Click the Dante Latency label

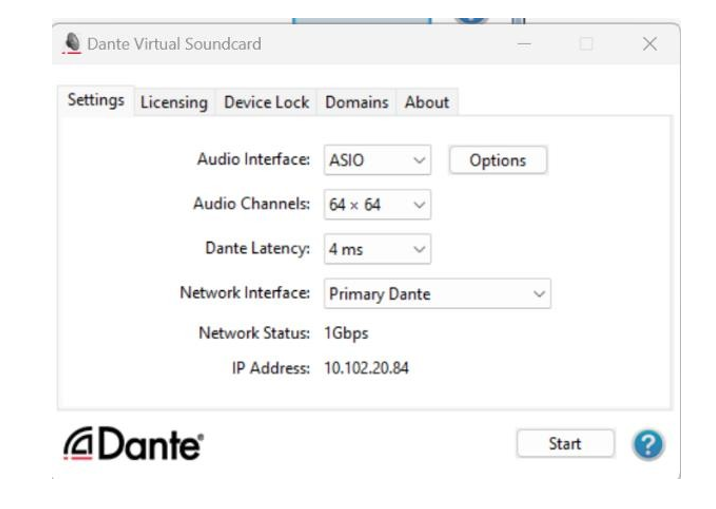click(x=258, y=248)
